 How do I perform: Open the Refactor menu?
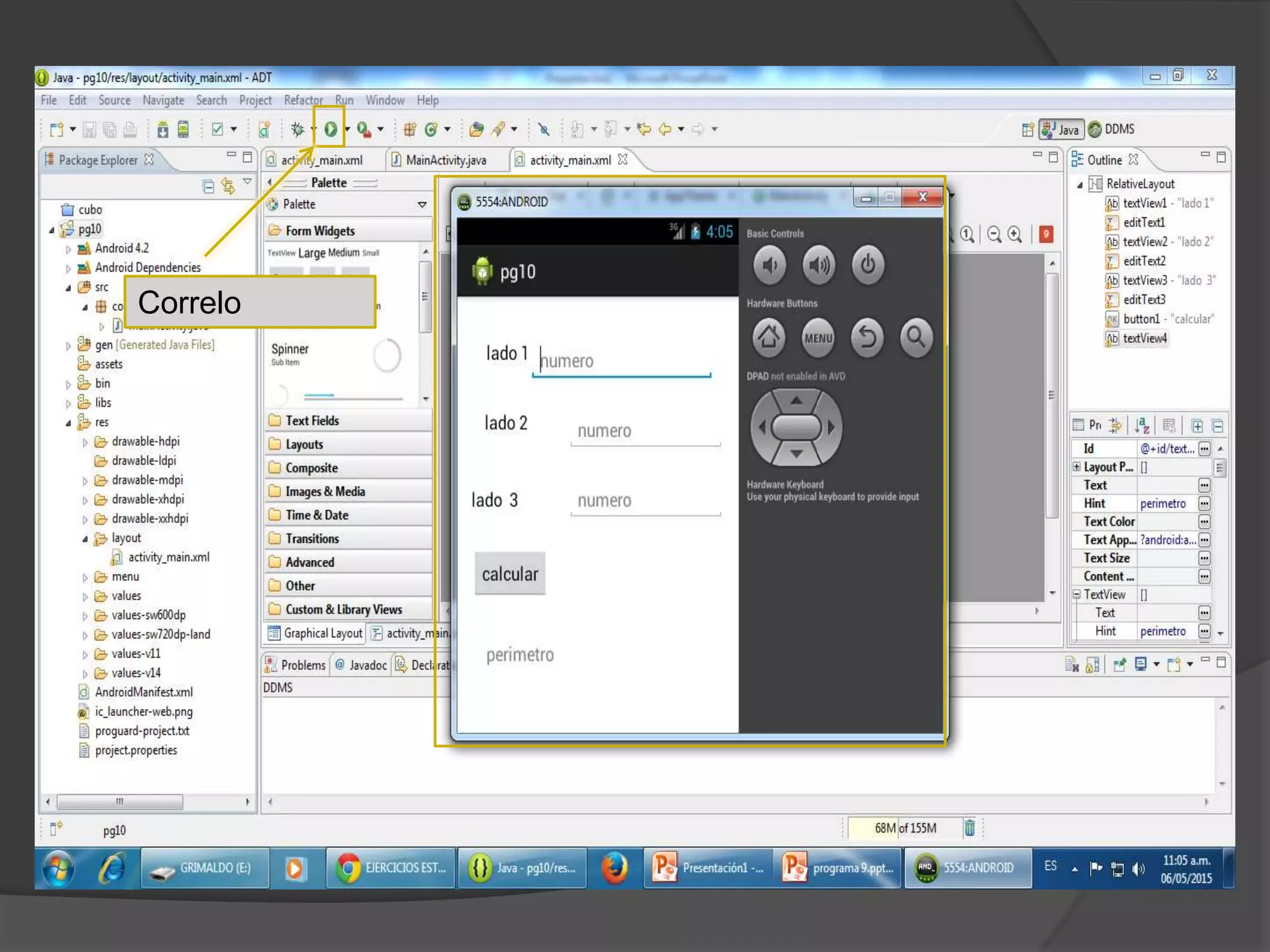(x=303, y=100)
